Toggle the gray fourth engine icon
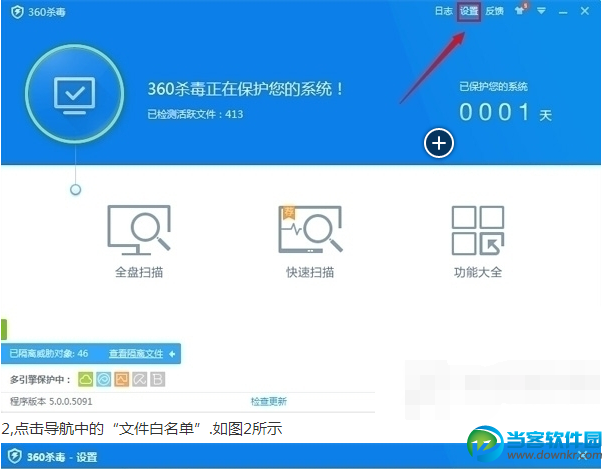 point(140,379)
